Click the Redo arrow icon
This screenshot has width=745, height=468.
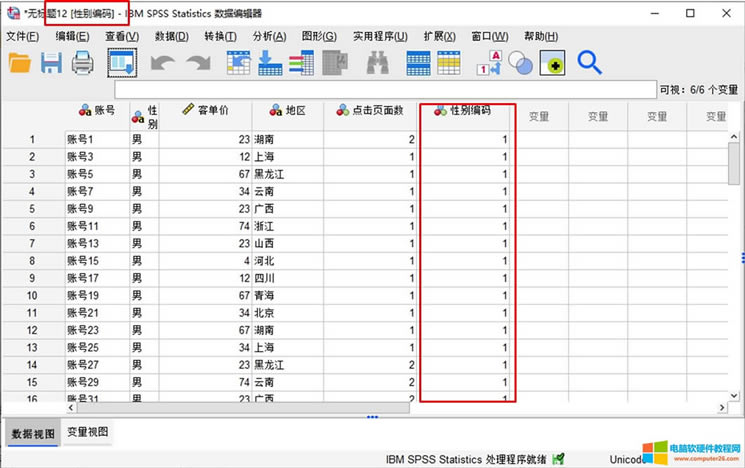click(x=198, y=63)
